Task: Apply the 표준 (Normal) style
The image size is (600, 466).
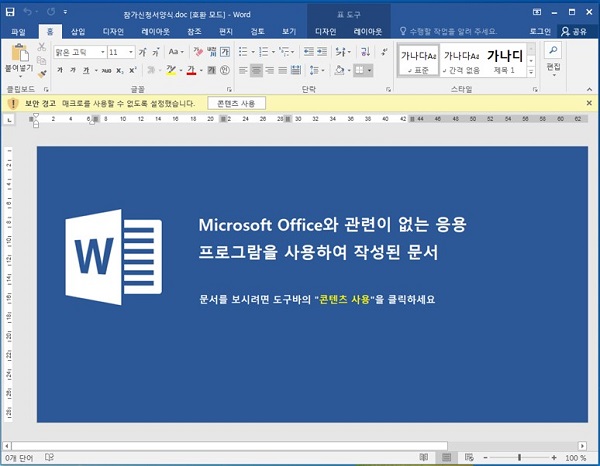Action: click(419, 60)
